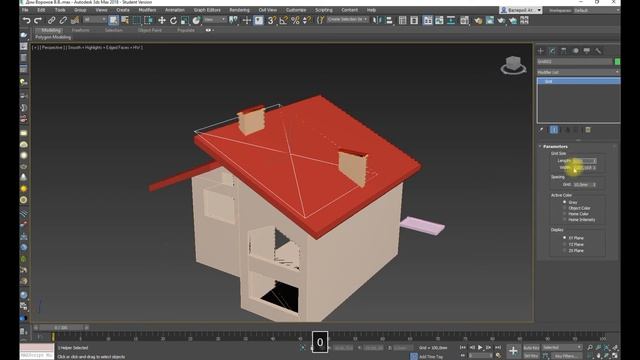Viewport: 640px width, 360px height.
Task: Open the Edit menu
Action: (x=41, y=10)
